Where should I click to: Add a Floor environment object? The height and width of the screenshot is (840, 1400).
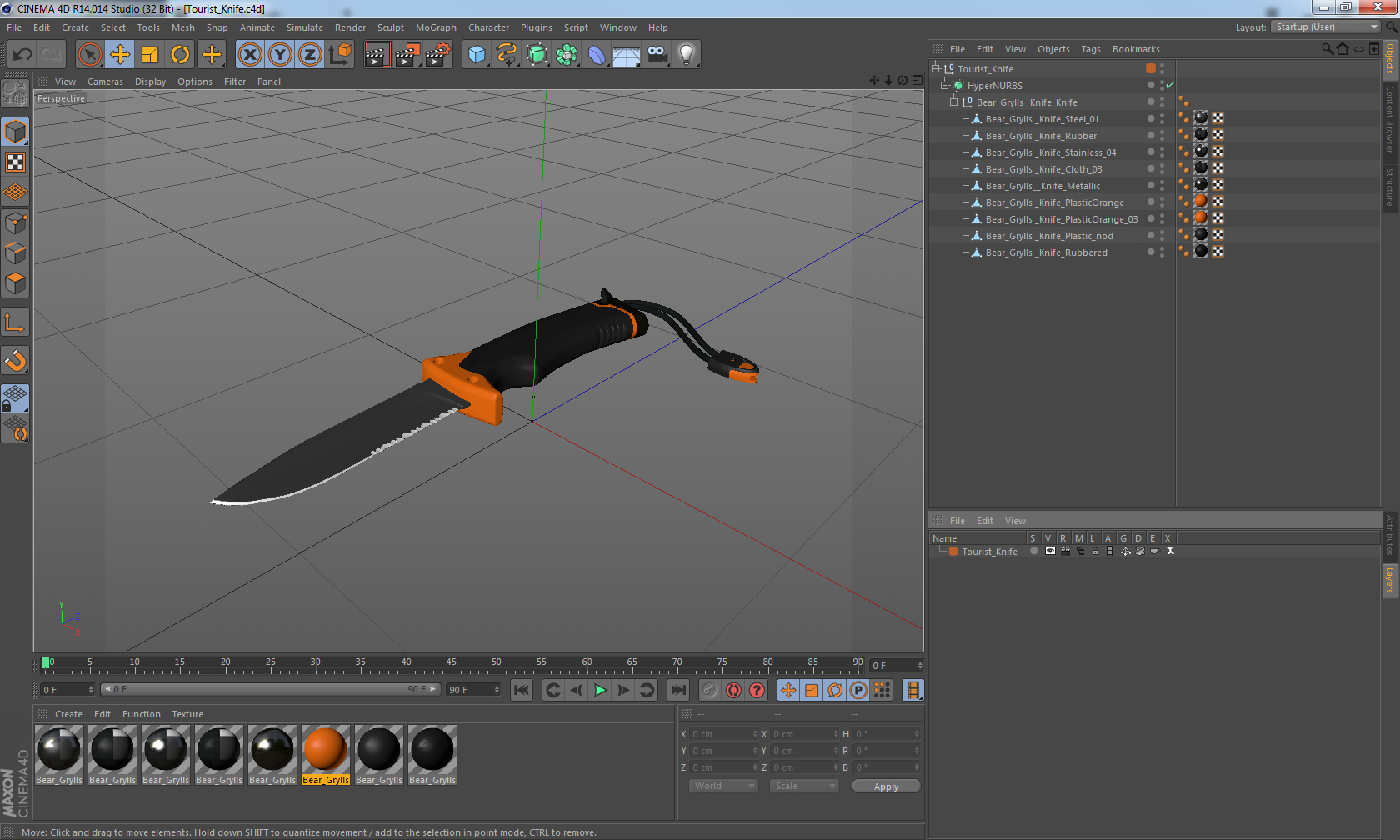point(627,55)
